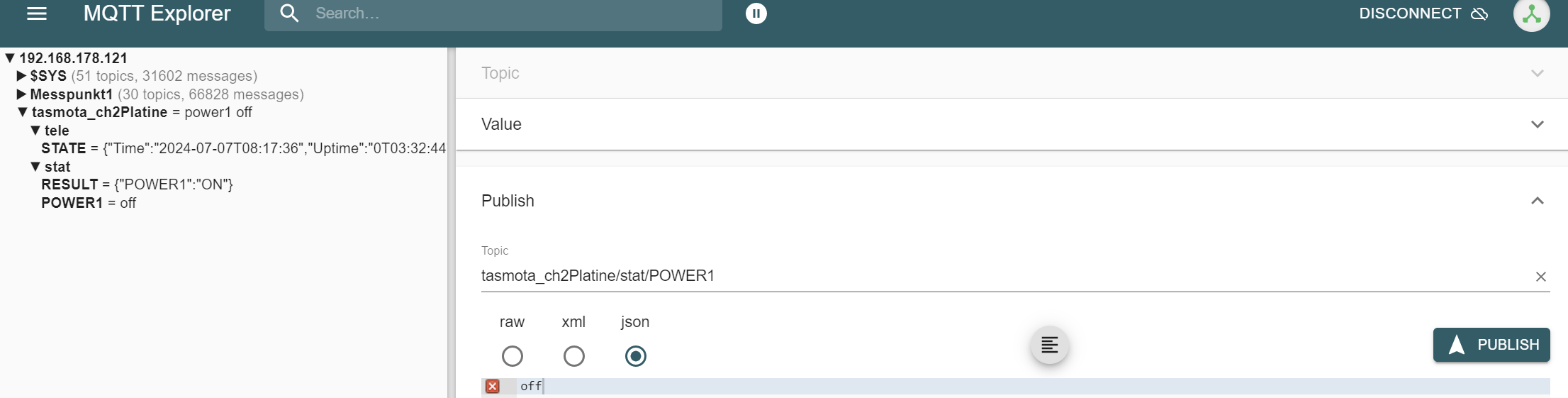Click the search magnifier icon

289,13
